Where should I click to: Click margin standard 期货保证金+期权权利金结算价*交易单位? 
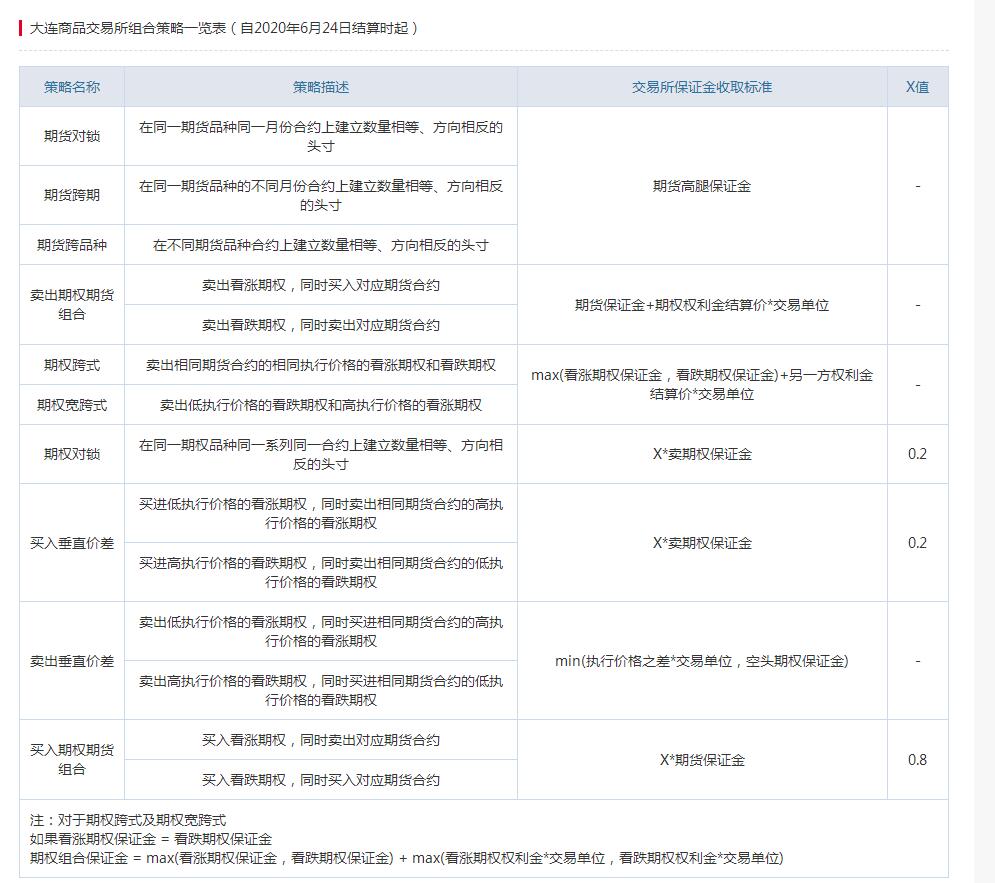[x=702, y=305]
